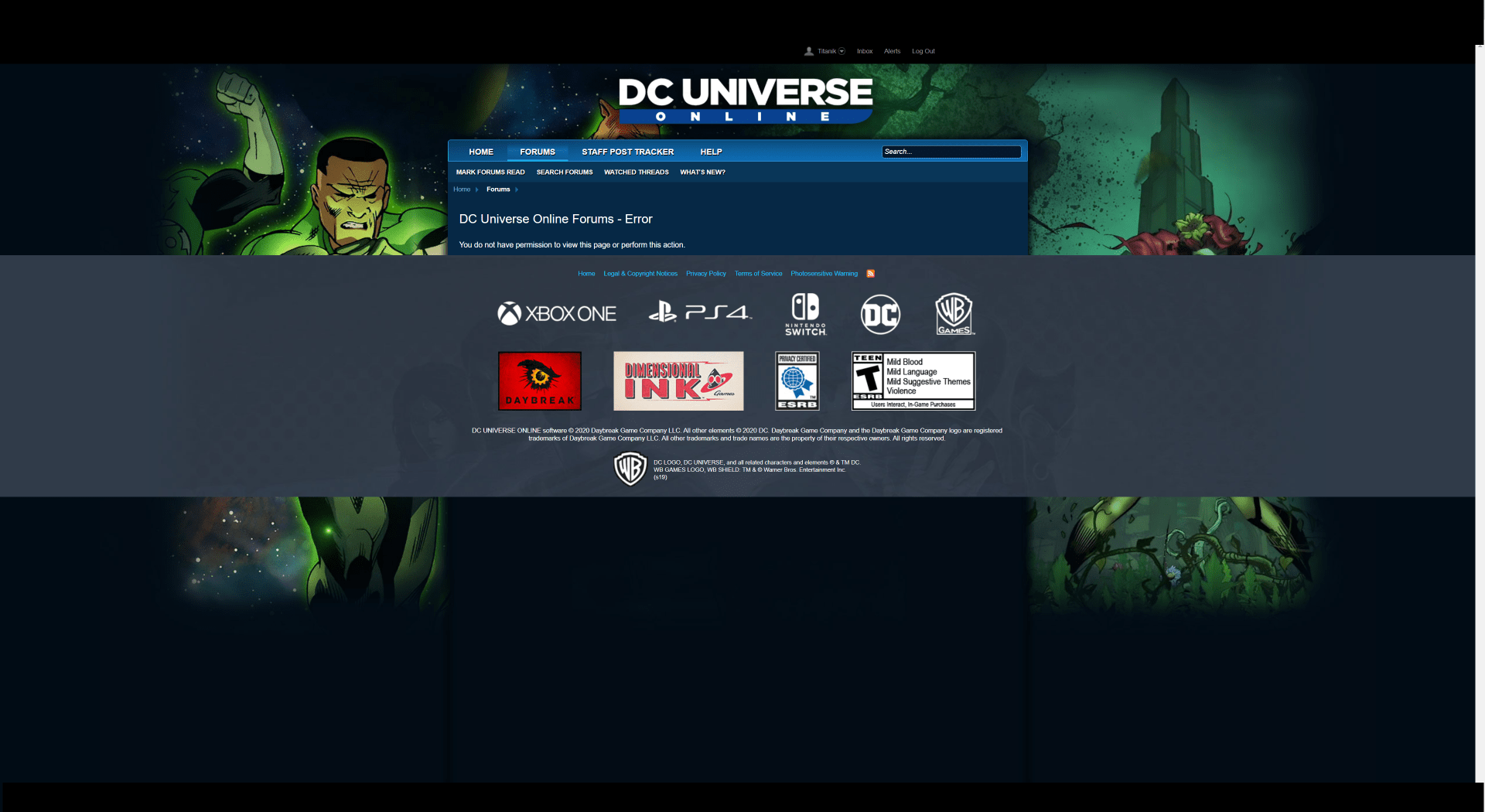Viewport: 1485px width, 812px height.
Task: Open the ESRB Privacy Certified seal
Action: 797,380
